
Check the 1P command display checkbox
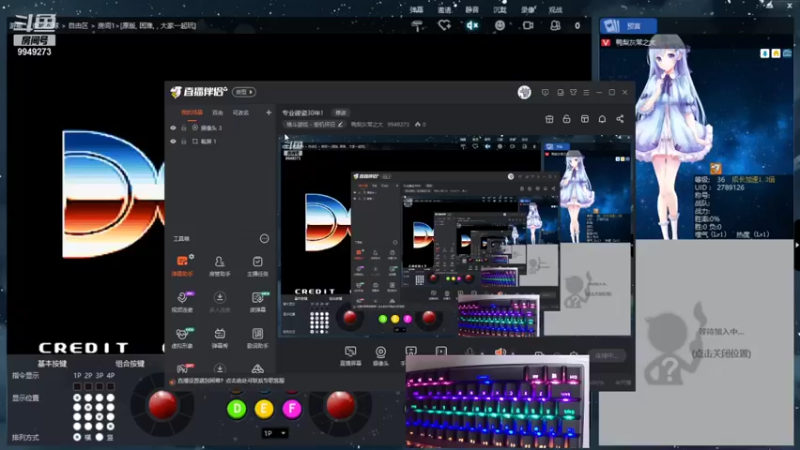pos(77,386)
